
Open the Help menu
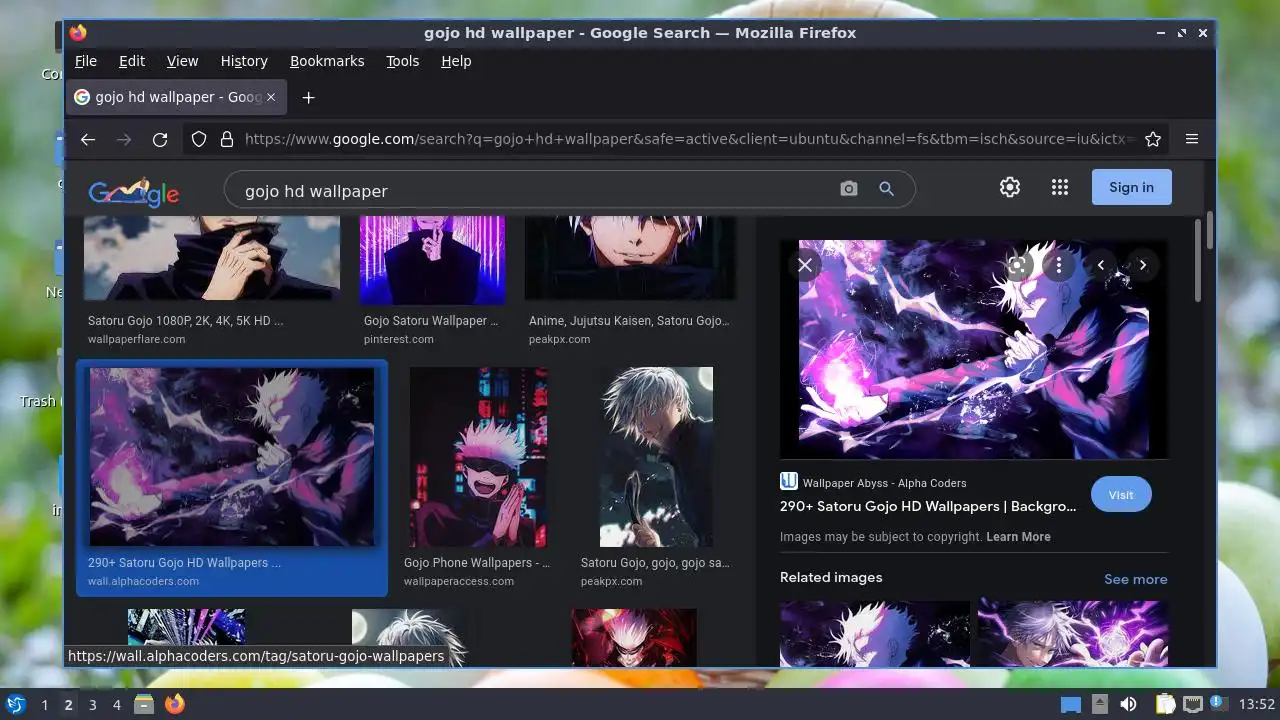tap(456, 61)
